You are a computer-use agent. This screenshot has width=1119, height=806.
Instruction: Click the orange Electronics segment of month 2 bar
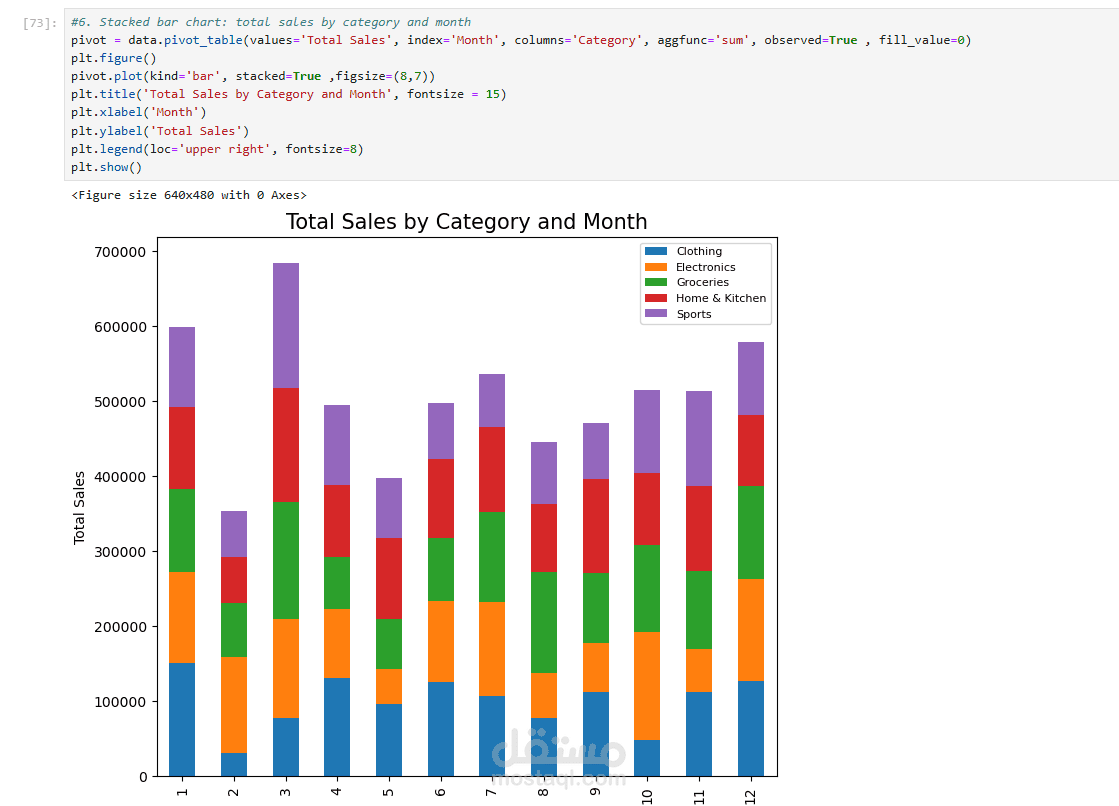point(233,705)
